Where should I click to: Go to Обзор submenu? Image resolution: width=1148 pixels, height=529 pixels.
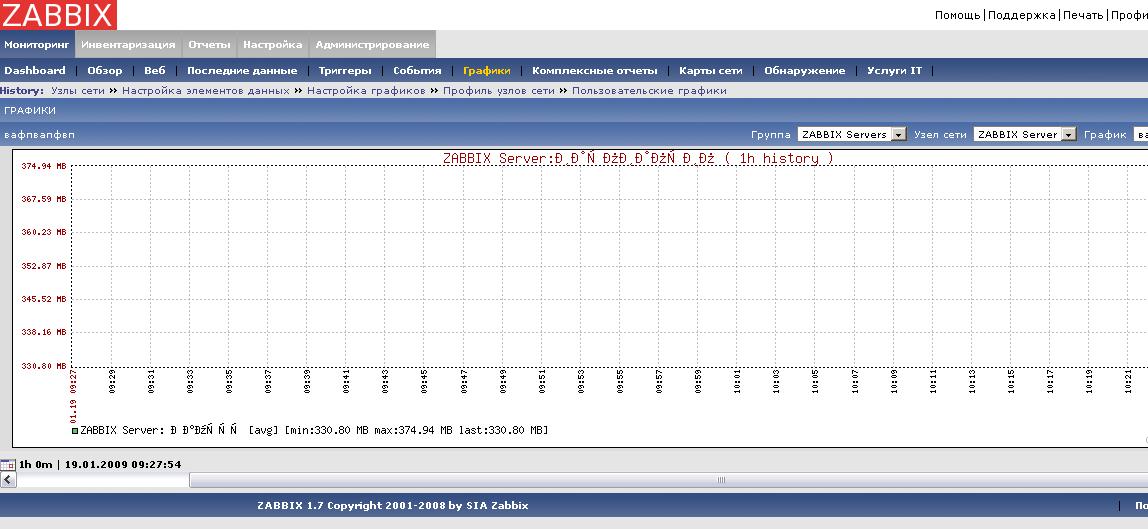point(105,71)
